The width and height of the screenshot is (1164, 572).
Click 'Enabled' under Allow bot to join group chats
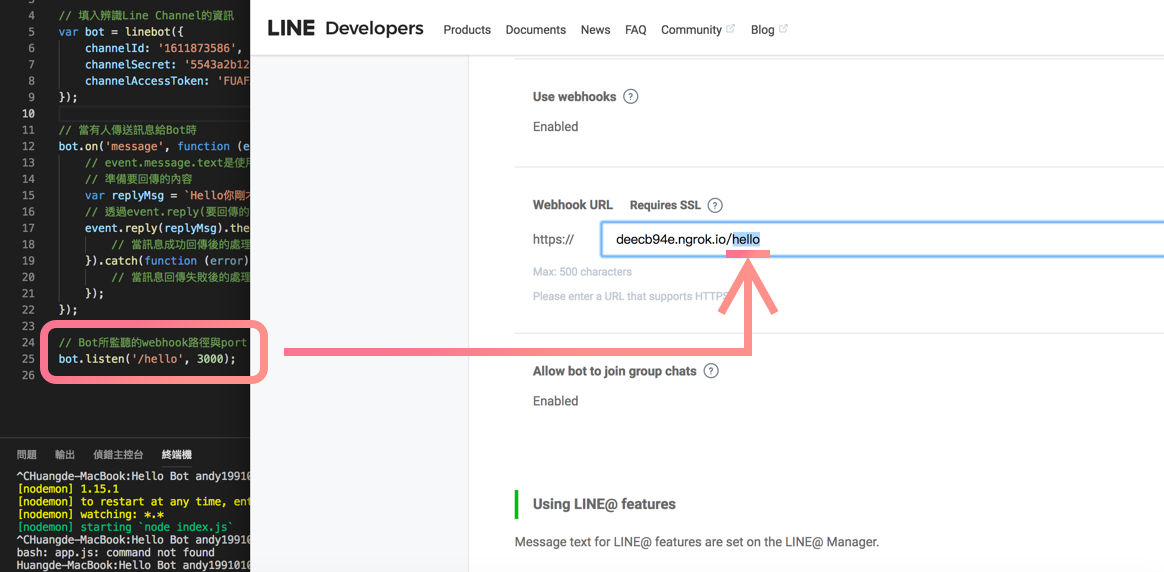point(555,401)
